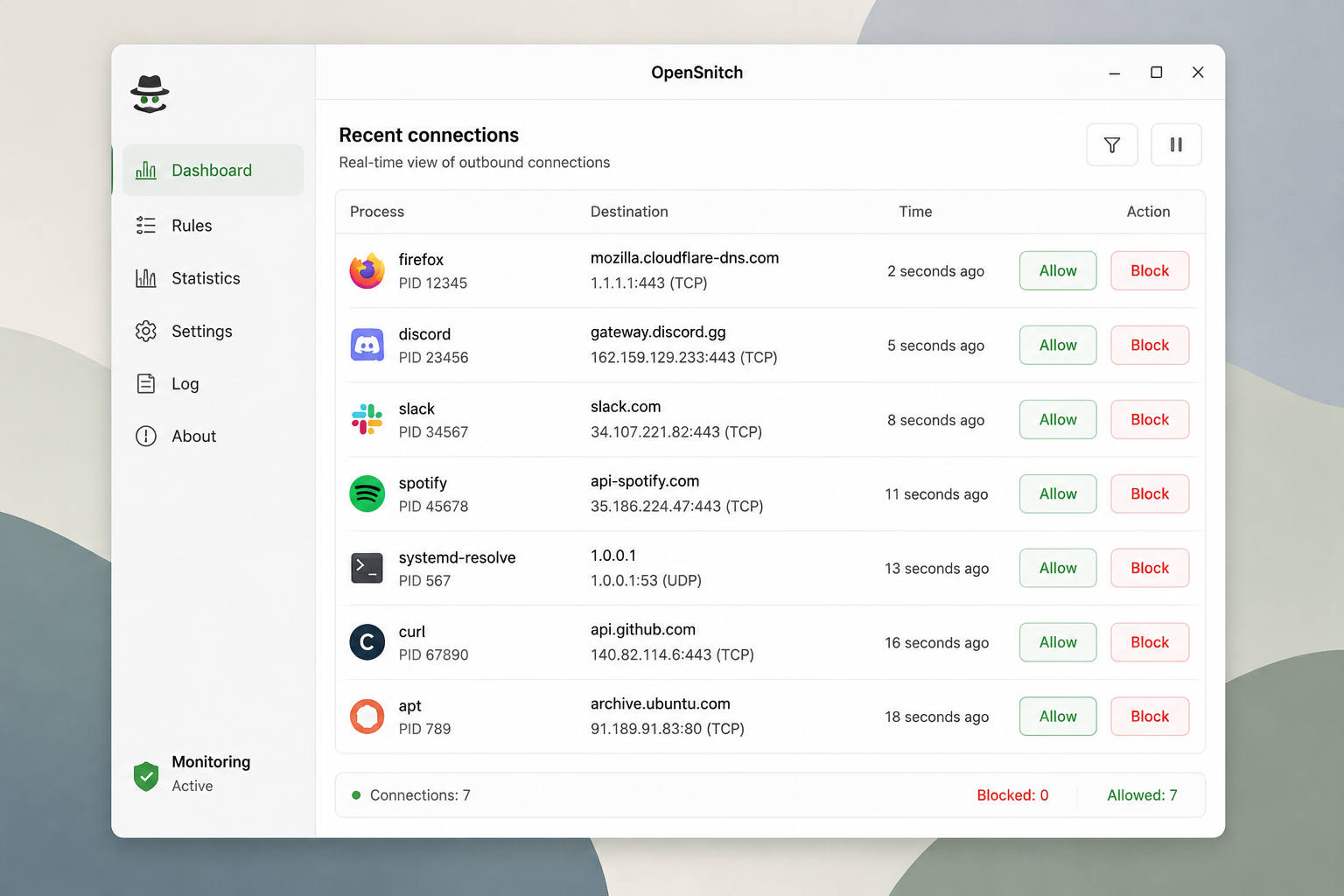The width and height of the screenshot is (1344, 896).
Task: Select mozilla.cloudflare-dns.com destination text
Action: point(684,258)
